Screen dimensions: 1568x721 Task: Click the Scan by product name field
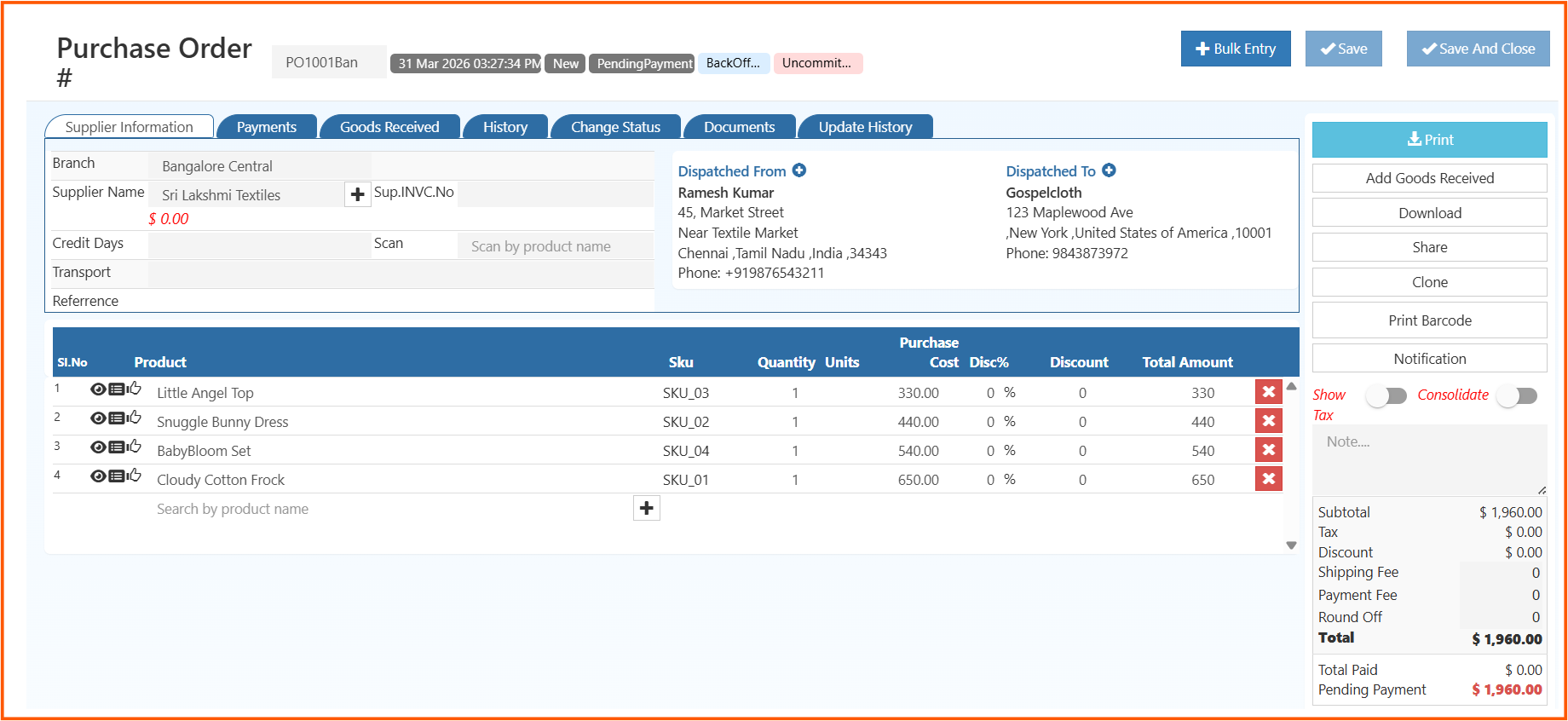pyautogui.click(x=555, y=246)
